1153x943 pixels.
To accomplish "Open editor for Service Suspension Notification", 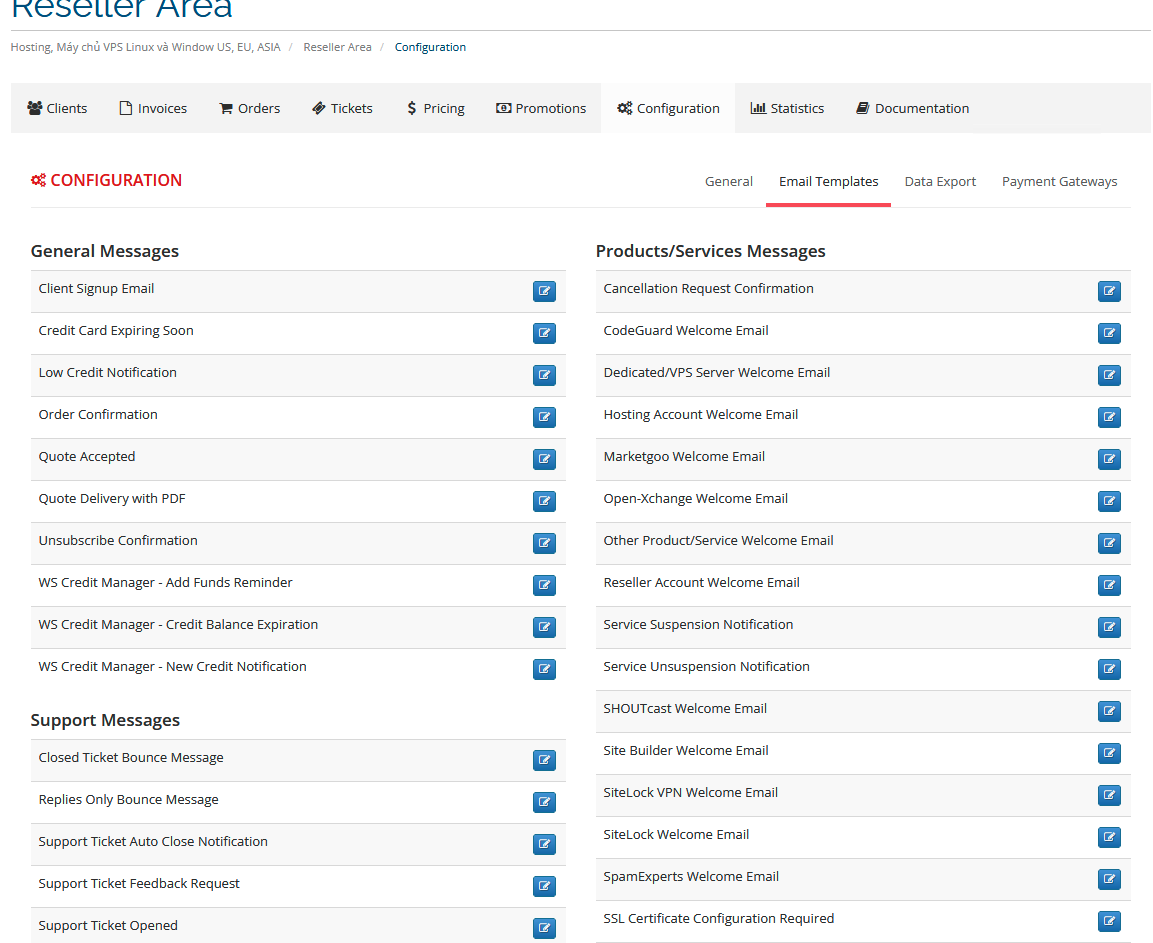I will click(1109, 628).
